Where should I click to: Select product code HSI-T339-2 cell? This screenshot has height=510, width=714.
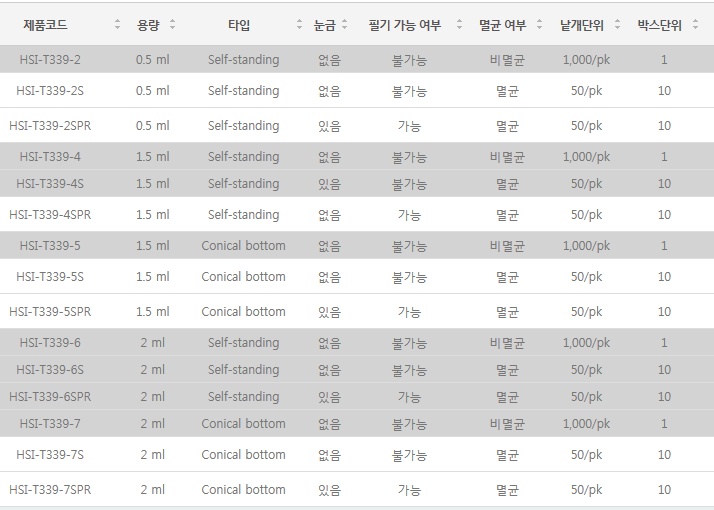(x=50, y=60)
